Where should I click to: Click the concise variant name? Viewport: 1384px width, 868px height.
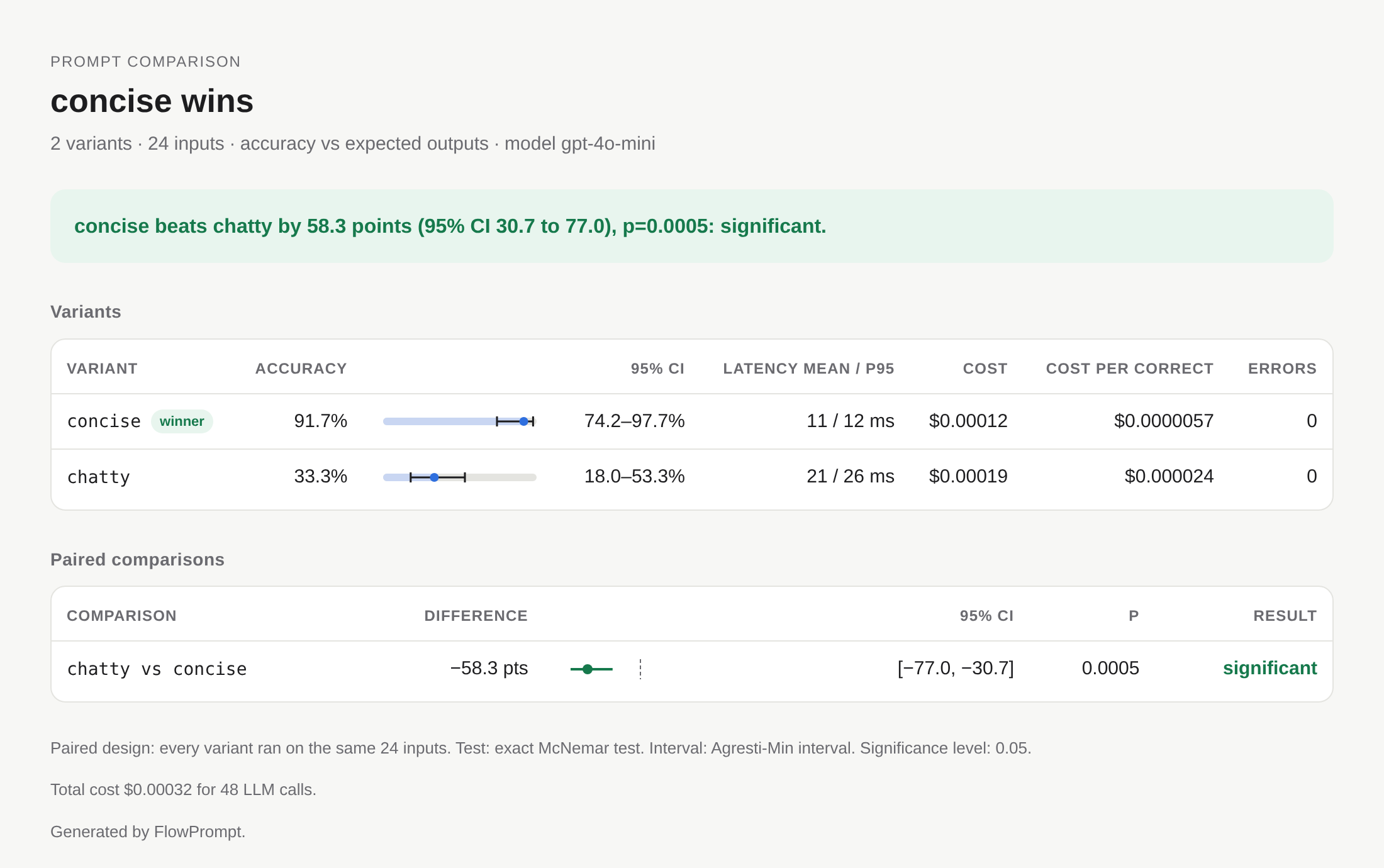(x=104, y=421)
